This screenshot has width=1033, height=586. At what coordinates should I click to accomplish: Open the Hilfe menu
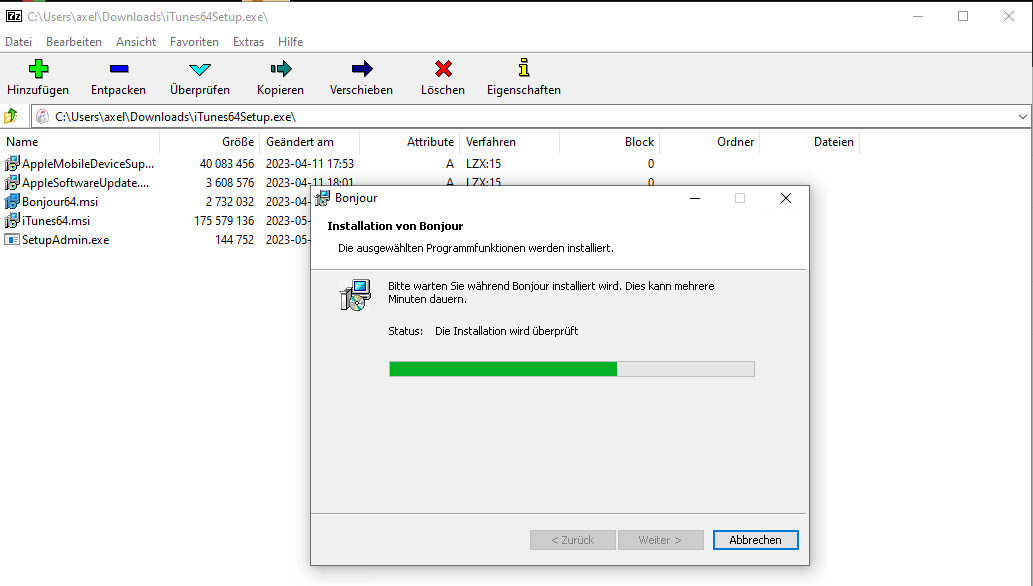(x=291, y=42)
